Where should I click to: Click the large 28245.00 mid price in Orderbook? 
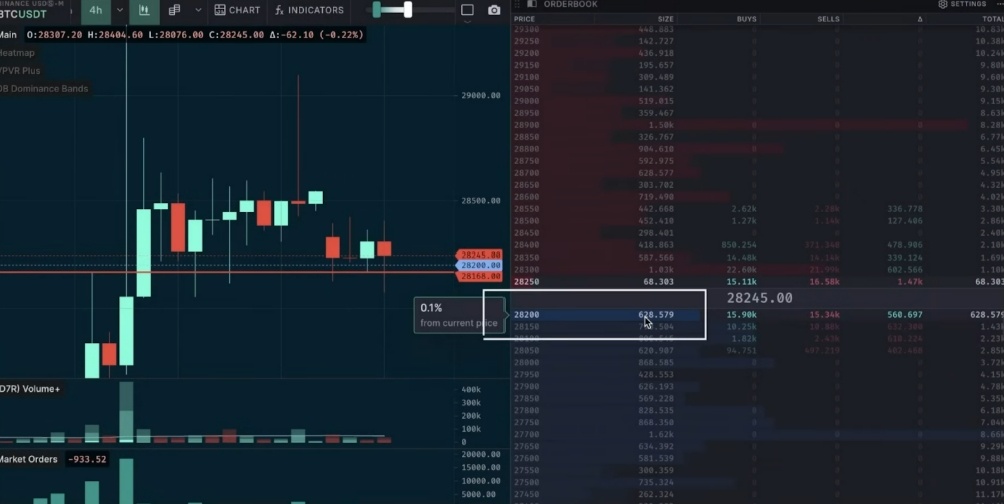tap(759, 298)
